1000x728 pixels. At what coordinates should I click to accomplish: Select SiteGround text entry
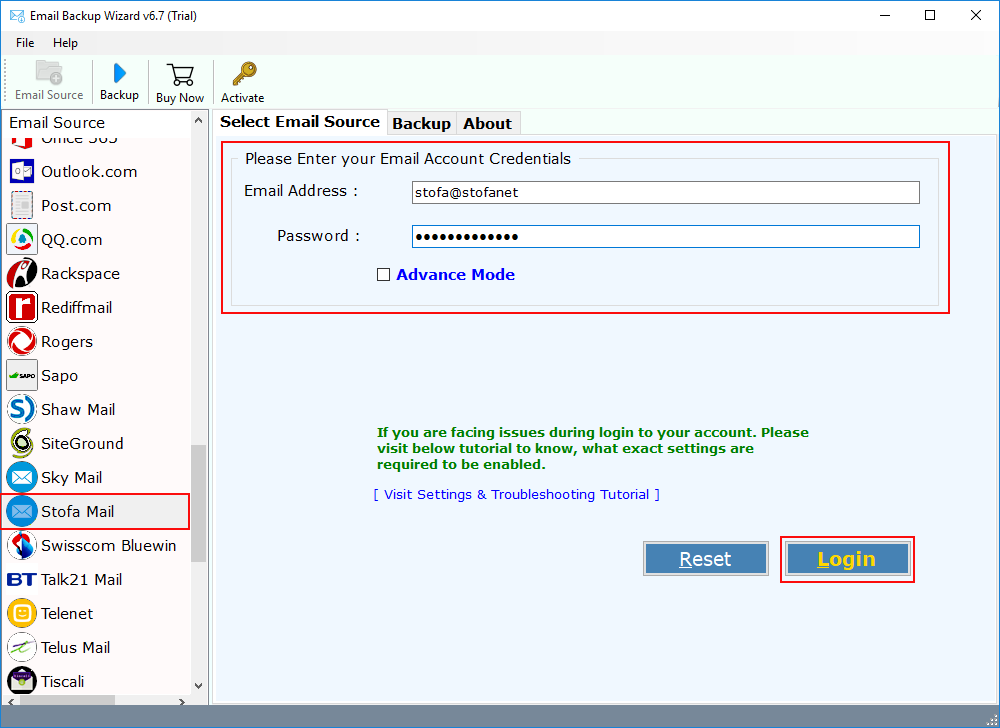point(82,444)
